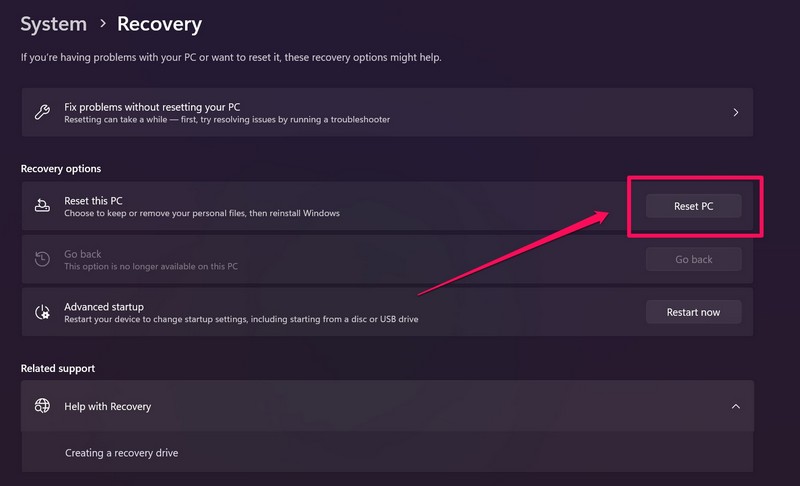The image size is (800, 486).
Task: Click the Reset this PC row title
Action: [93, 200]
